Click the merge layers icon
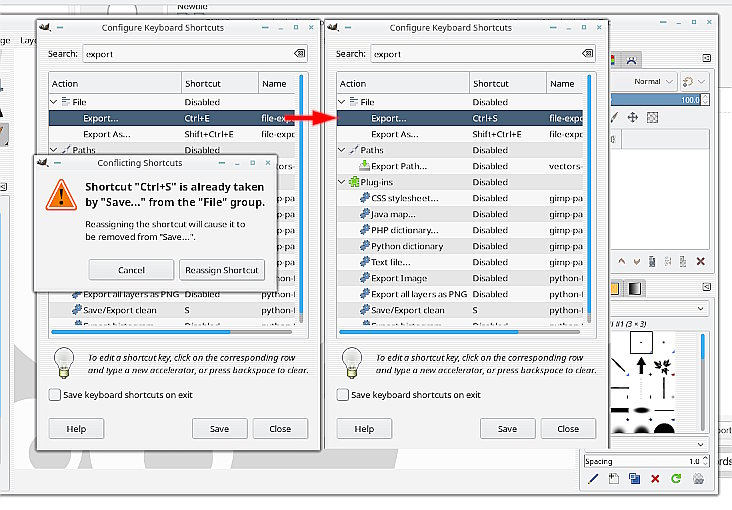This screenshot has height=510, width=732. pyautogui.click(x=683, y=262)
